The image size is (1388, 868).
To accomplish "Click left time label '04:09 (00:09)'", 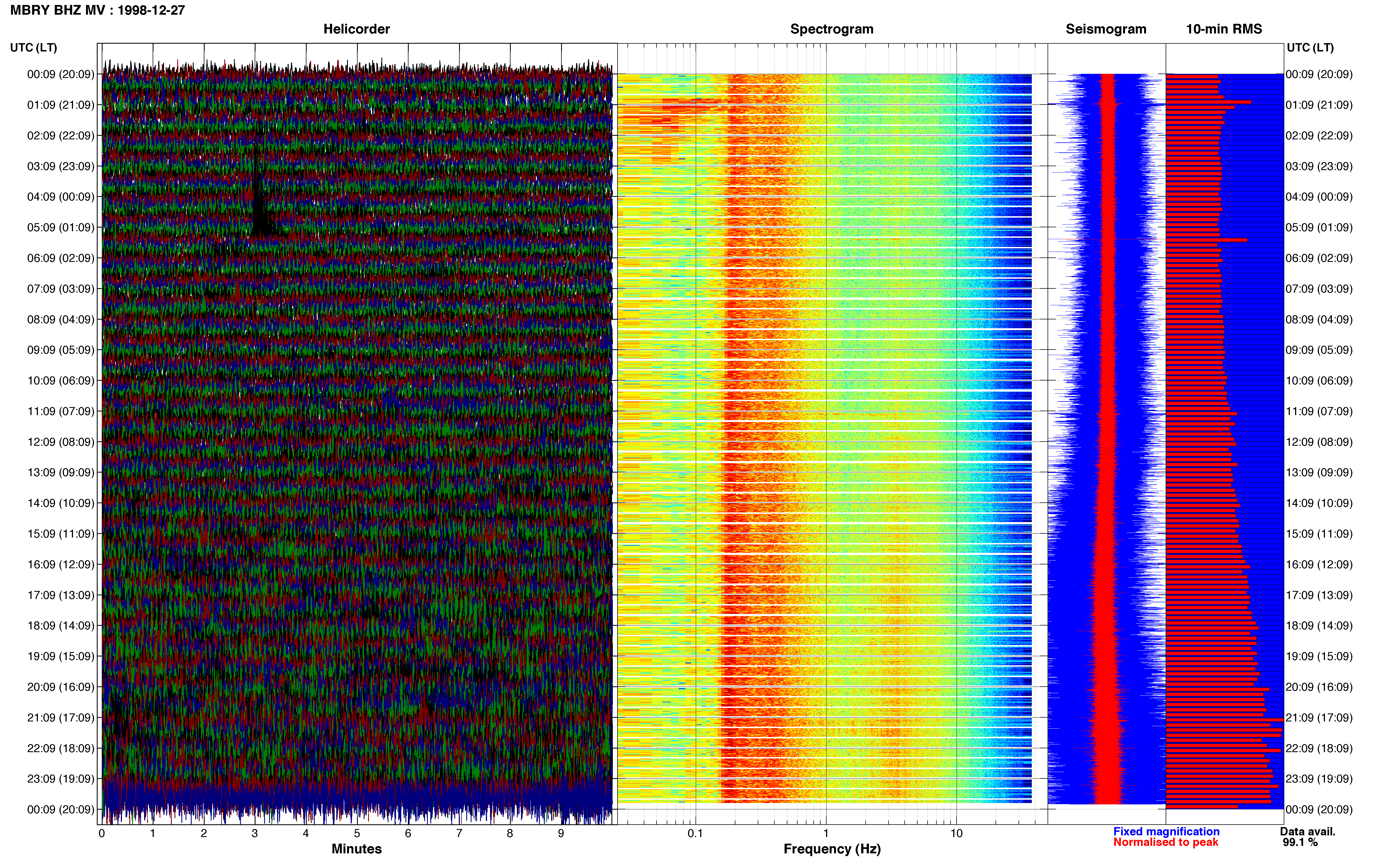I will [60, 197].
